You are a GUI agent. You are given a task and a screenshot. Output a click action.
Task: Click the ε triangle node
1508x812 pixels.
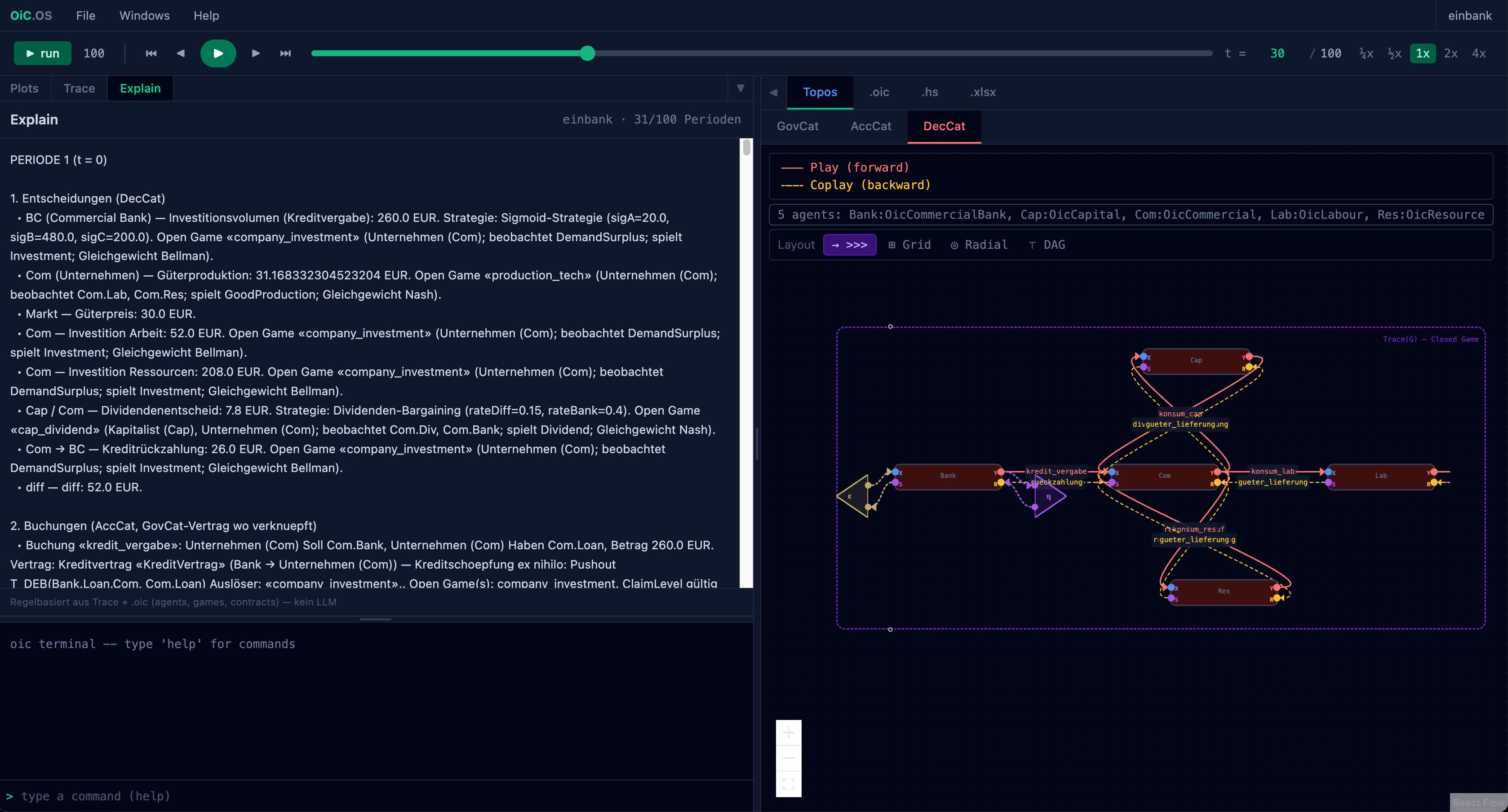pyautogui.click(x=853, y=496)
